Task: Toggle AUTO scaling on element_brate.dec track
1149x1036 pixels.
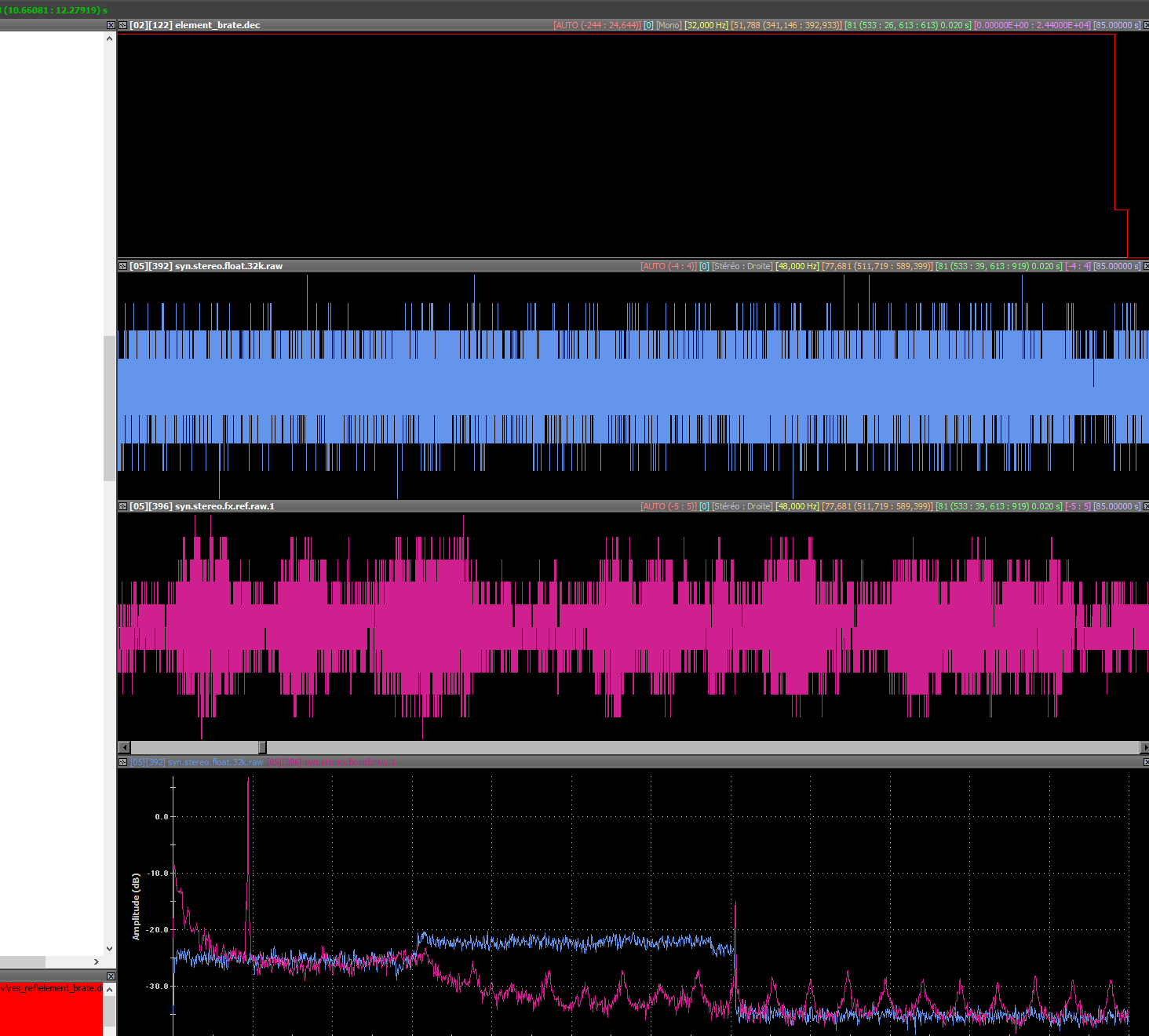Action: point(596,25)
